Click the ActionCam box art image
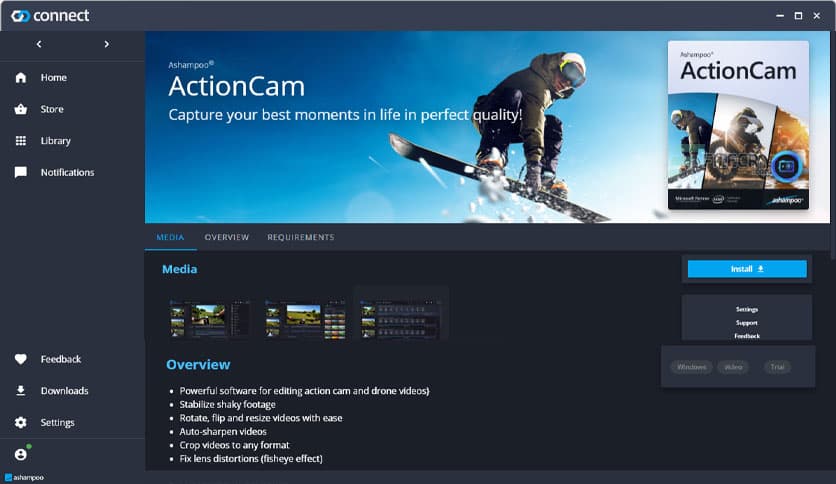The width and height of the screenshot is (836, 484). coord(738,125)
